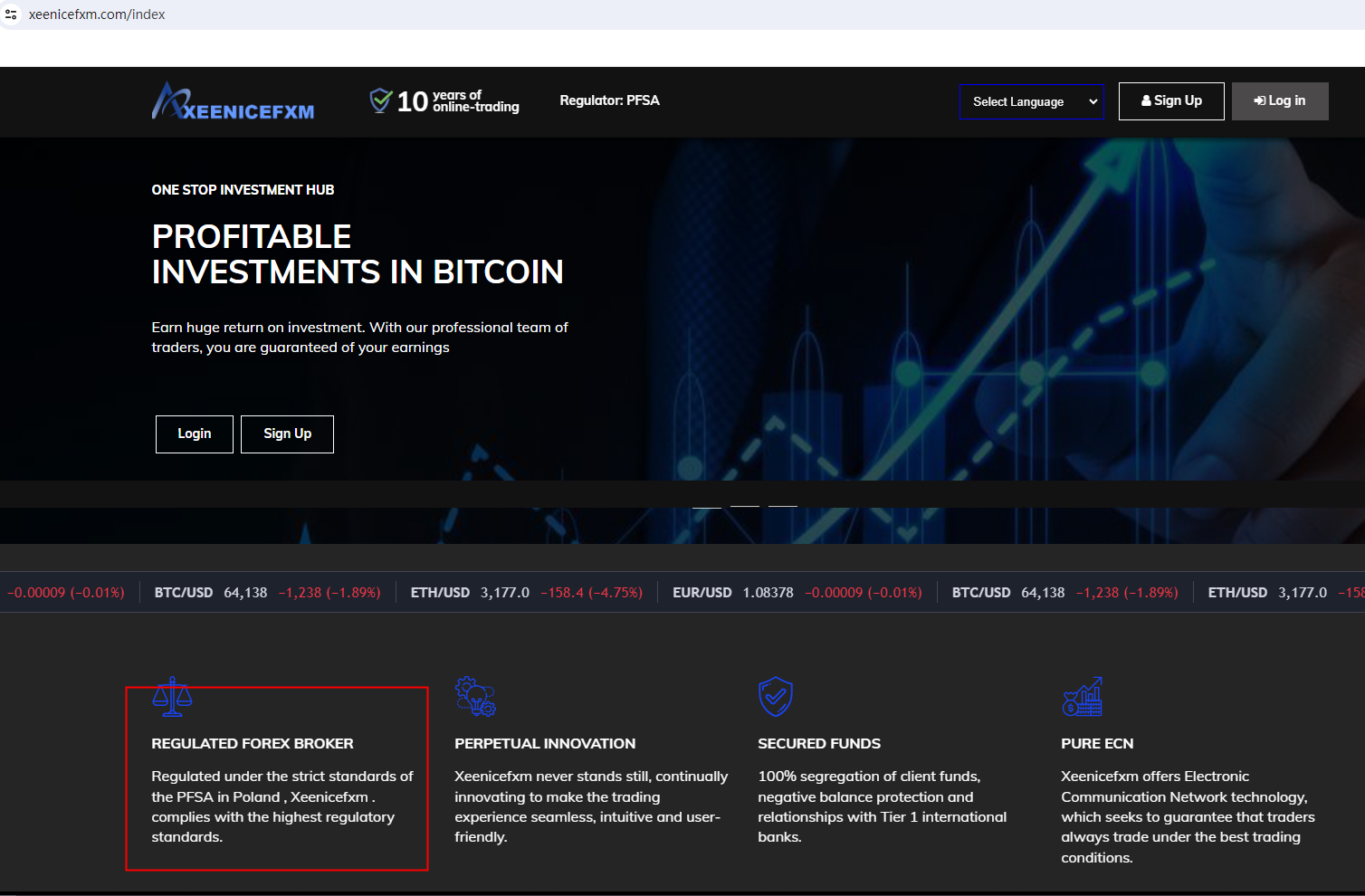Viewport: 1365px width, 896px height.
Task: Open the site information icon beside the URL
Action: coord(11,14)
